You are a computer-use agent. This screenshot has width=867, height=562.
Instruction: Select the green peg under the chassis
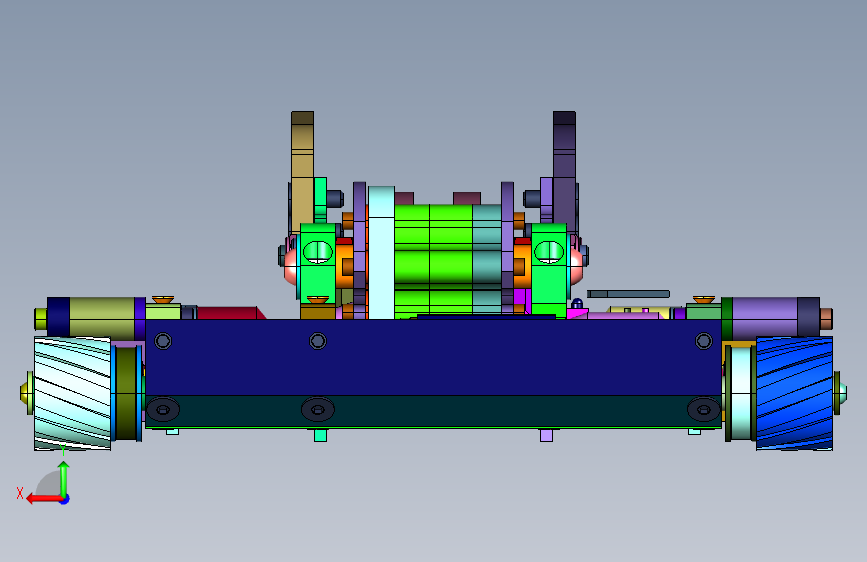click(320, 435)
